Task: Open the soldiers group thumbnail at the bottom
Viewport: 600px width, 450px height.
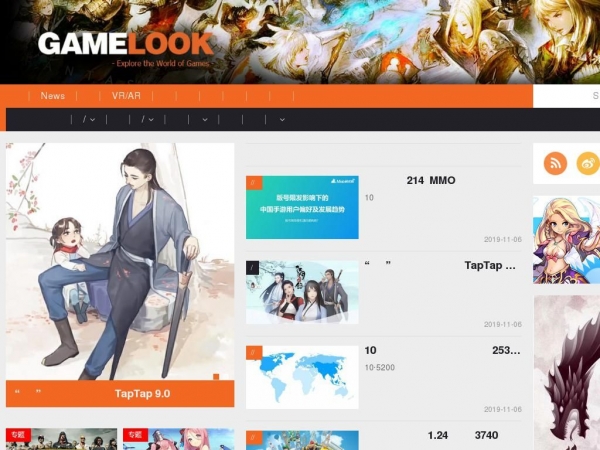Action: coord(62,439)
